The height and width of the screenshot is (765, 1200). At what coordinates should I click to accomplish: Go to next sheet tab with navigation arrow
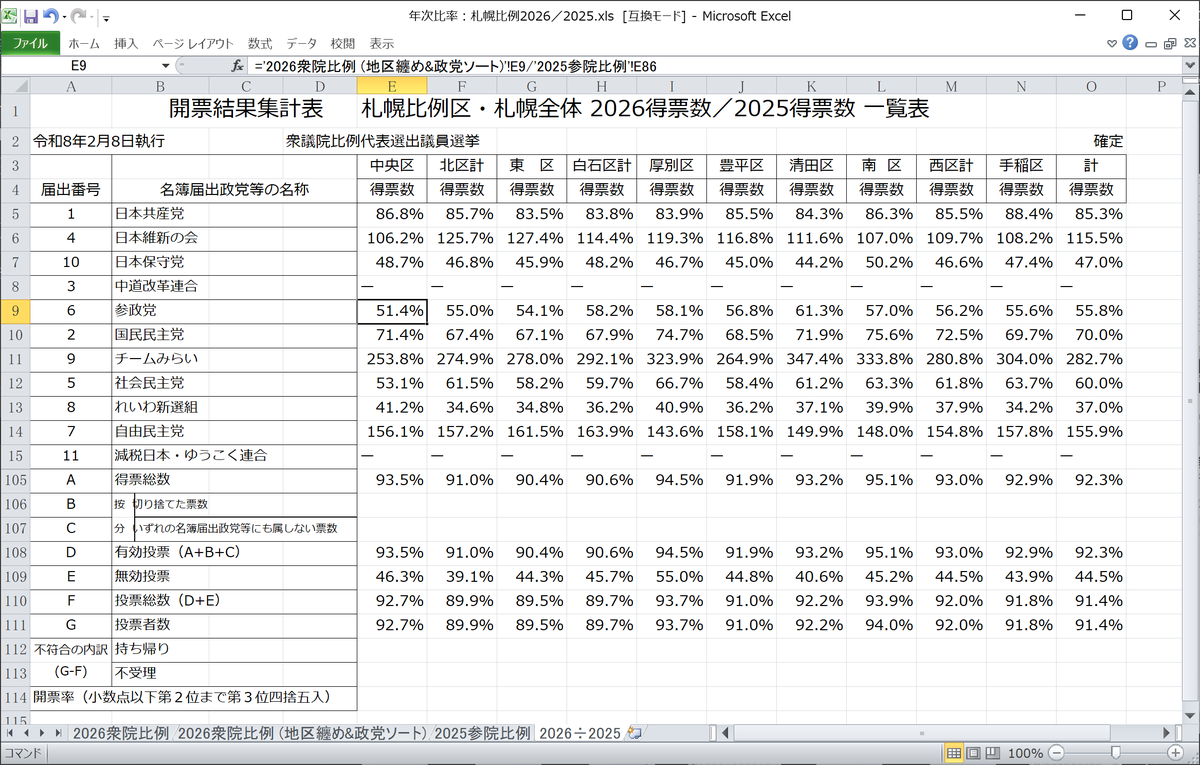pos(42,733)
